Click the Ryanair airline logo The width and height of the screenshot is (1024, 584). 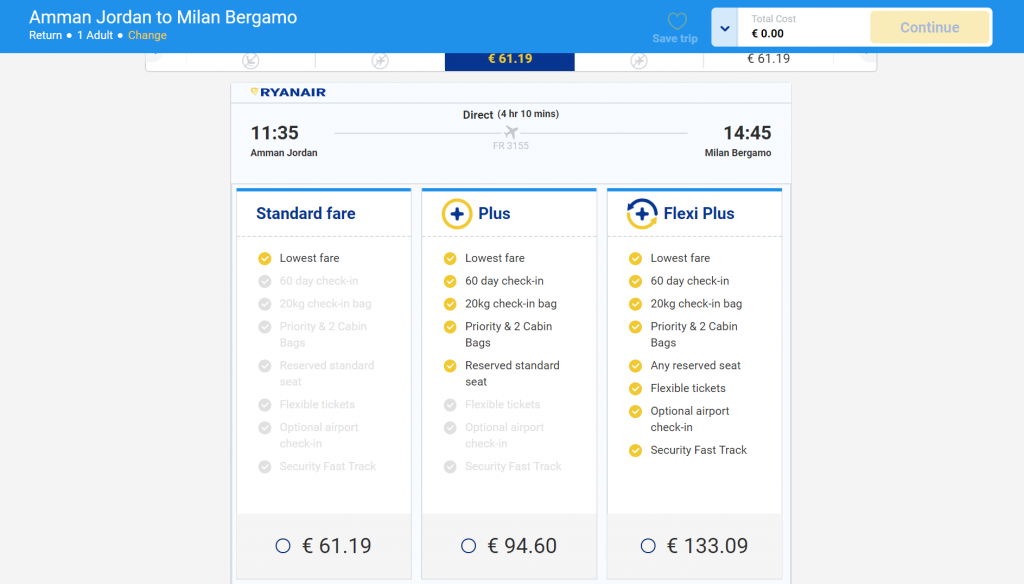pyautogui.click(x=288, y=92)
